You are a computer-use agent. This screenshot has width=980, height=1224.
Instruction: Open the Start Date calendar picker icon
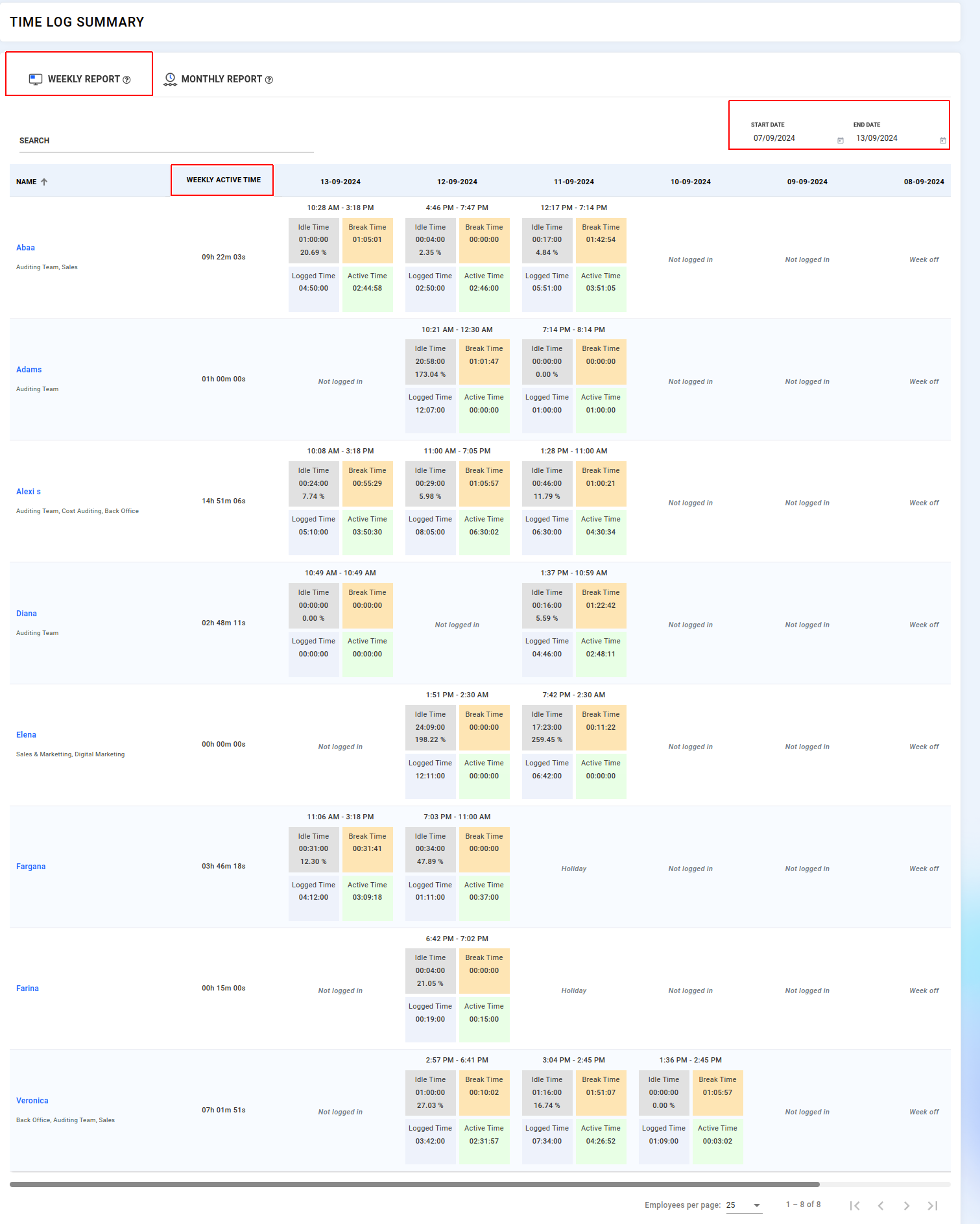(x=840, y=141)
